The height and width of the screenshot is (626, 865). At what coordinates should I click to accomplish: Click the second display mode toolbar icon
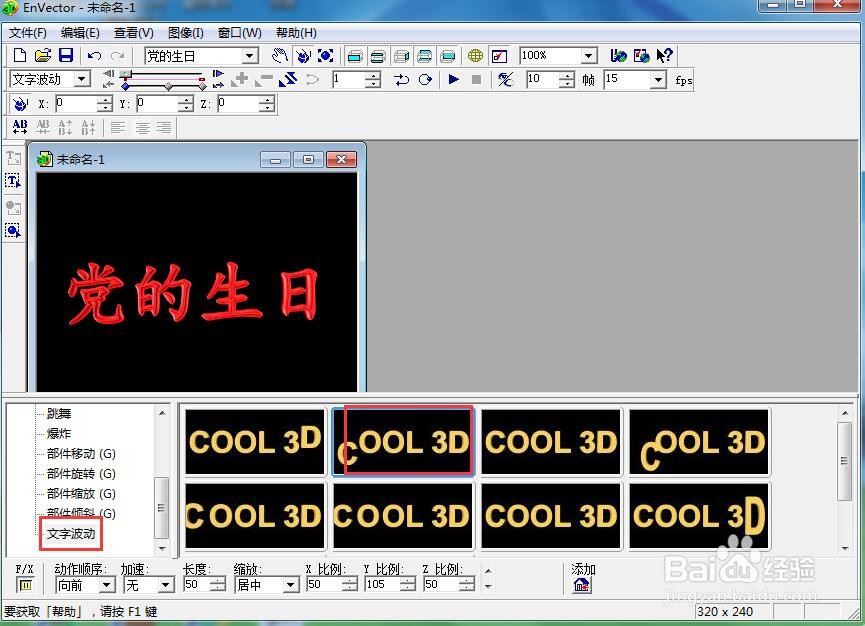(378, 56)
